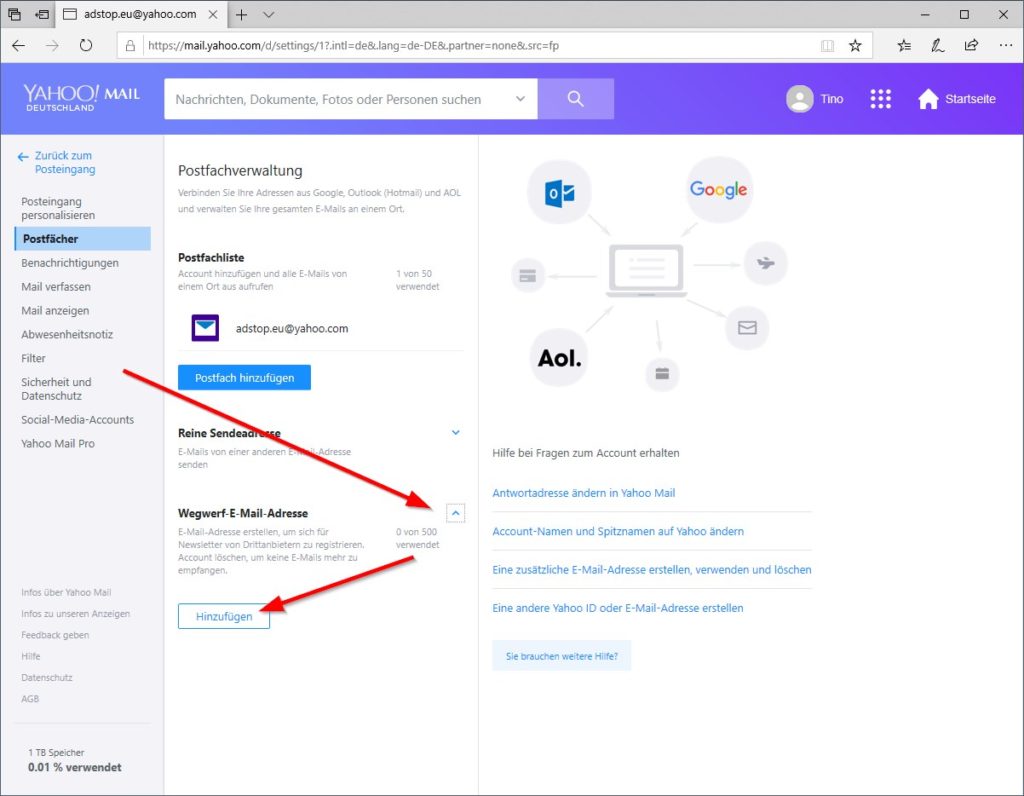Viewport: 1024px width, 796px height.
Task: Click the share page icon
Action: click(971, 45)
